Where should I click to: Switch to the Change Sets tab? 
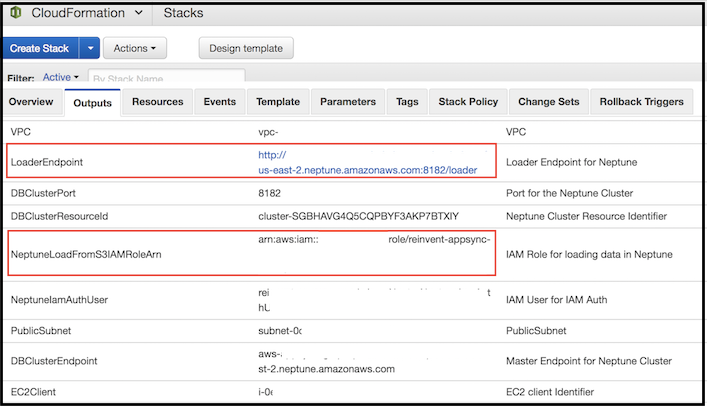[x=549, y=102]
